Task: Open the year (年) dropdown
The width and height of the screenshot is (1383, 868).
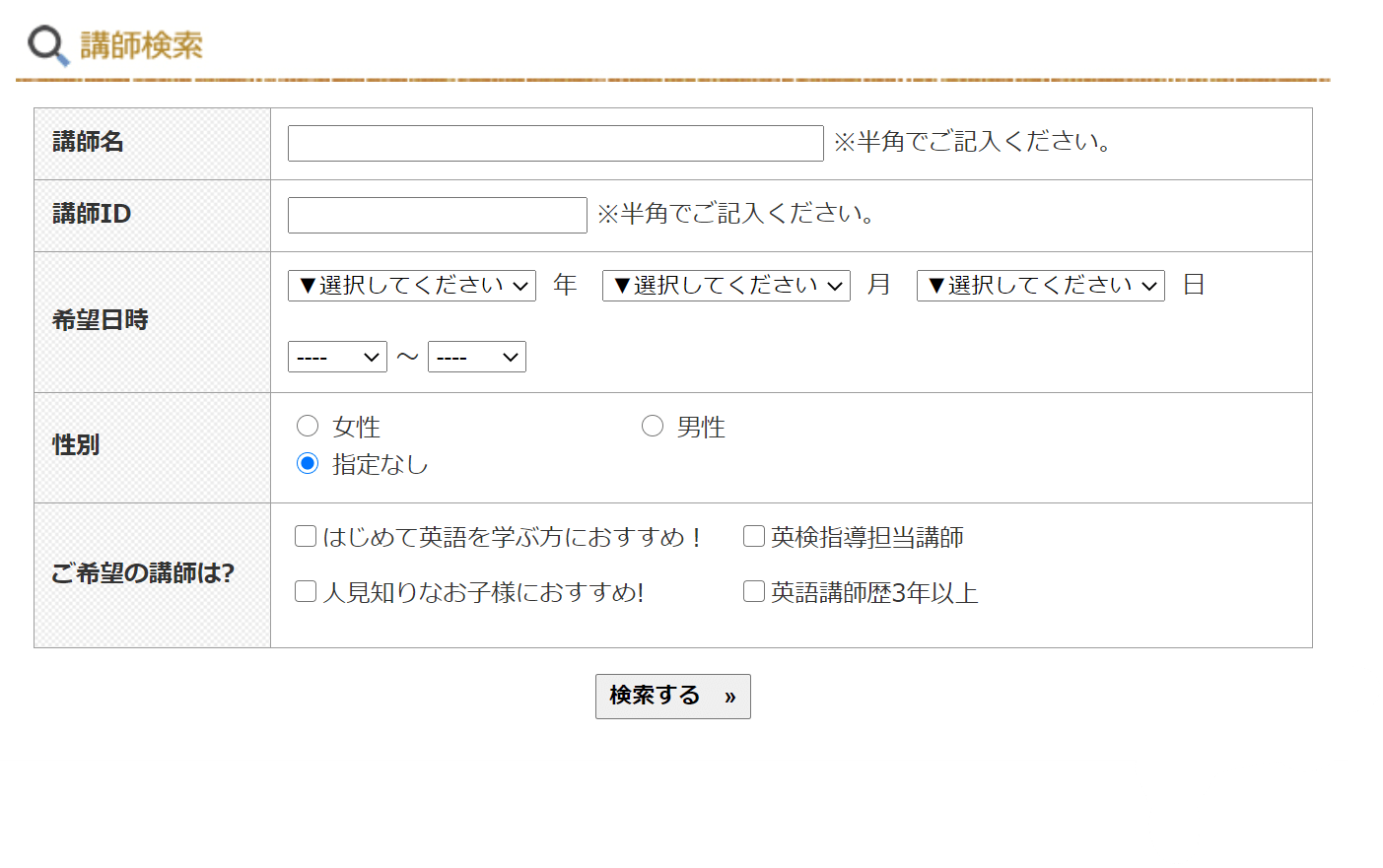Action: click(x=412, y=286)
